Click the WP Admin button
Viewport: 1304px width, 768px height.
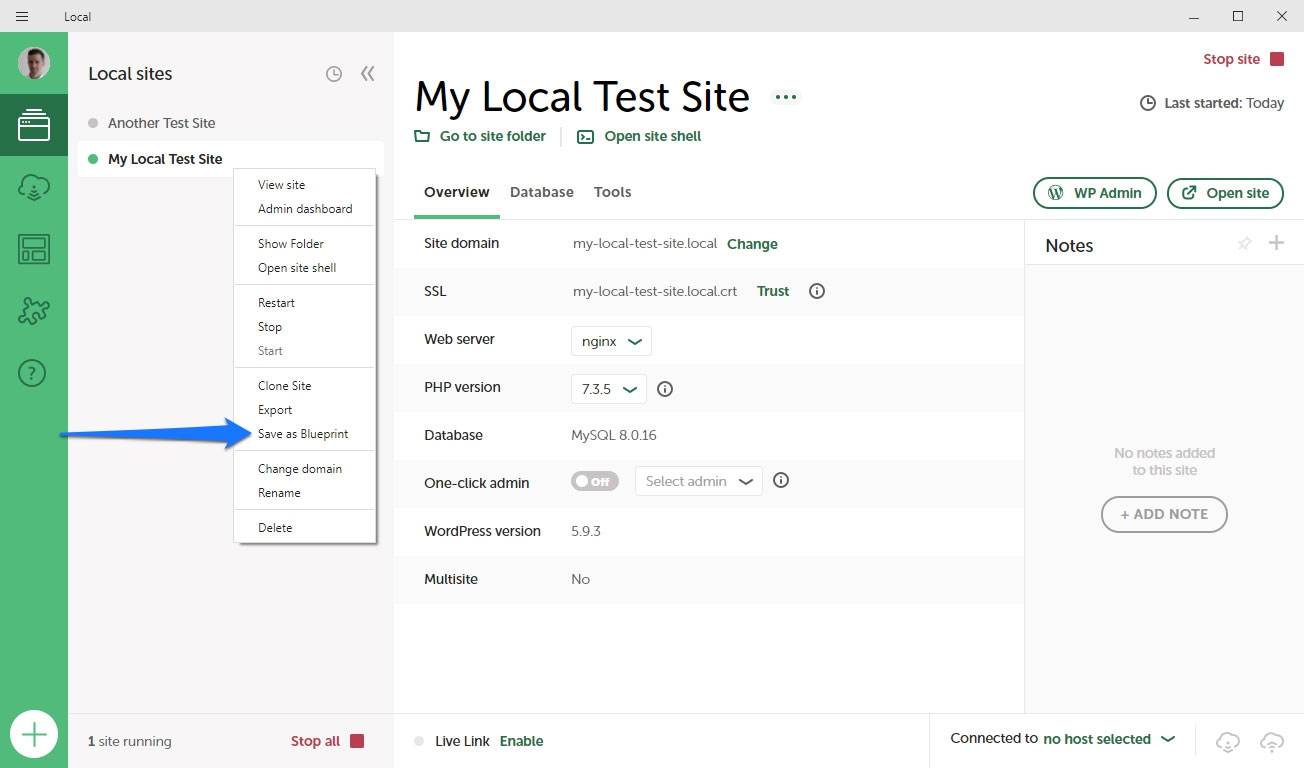pos(1095,193)
